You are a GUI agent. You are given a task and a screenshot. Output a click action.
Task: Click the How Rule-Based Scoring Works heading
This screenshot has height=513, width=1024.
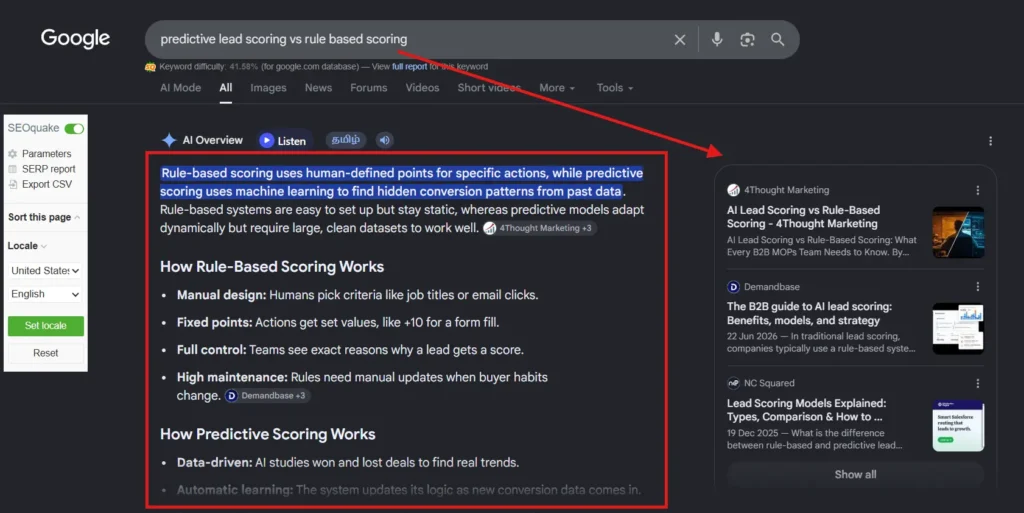click(272, 267)
